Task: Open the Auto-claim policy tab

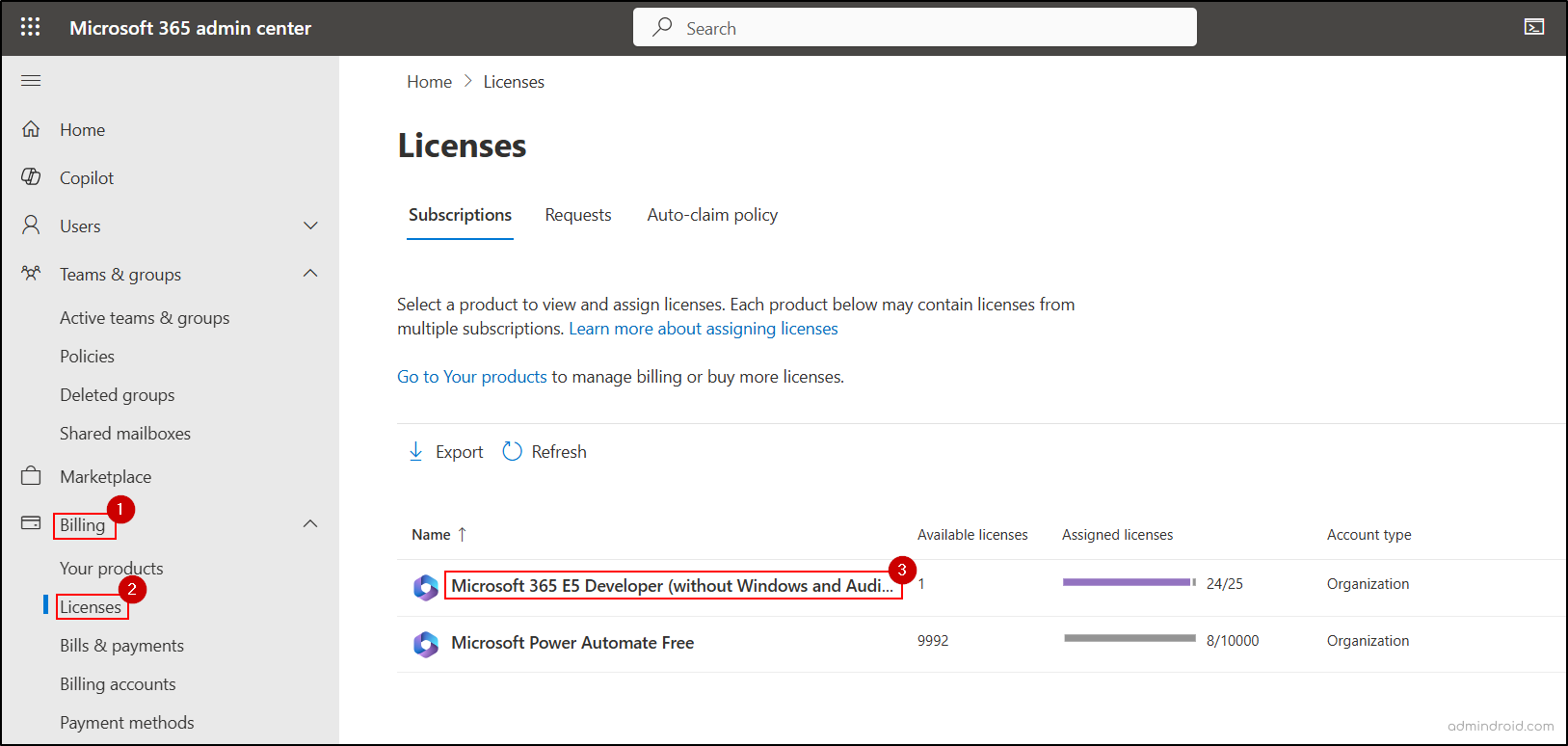Action: tap(712, 215)
